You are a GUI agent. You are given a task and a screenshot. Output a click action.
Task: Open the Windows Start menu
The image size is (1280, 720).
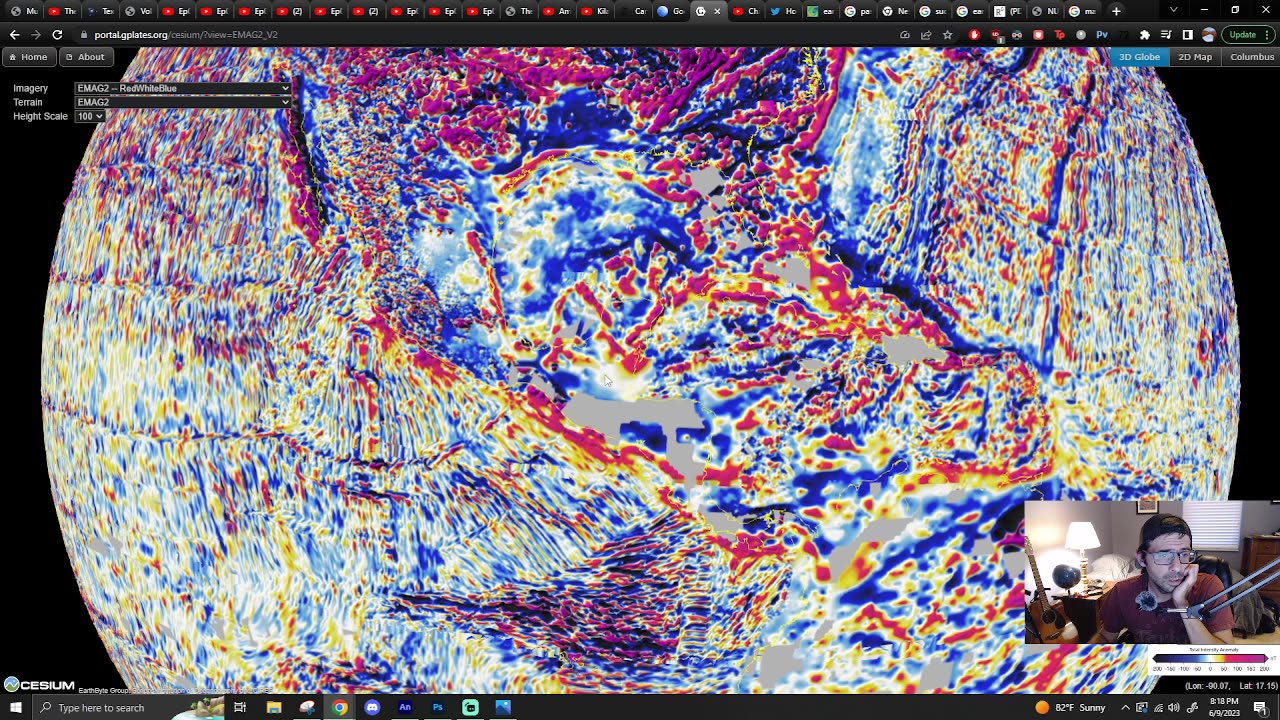click(x=15, y=708)
